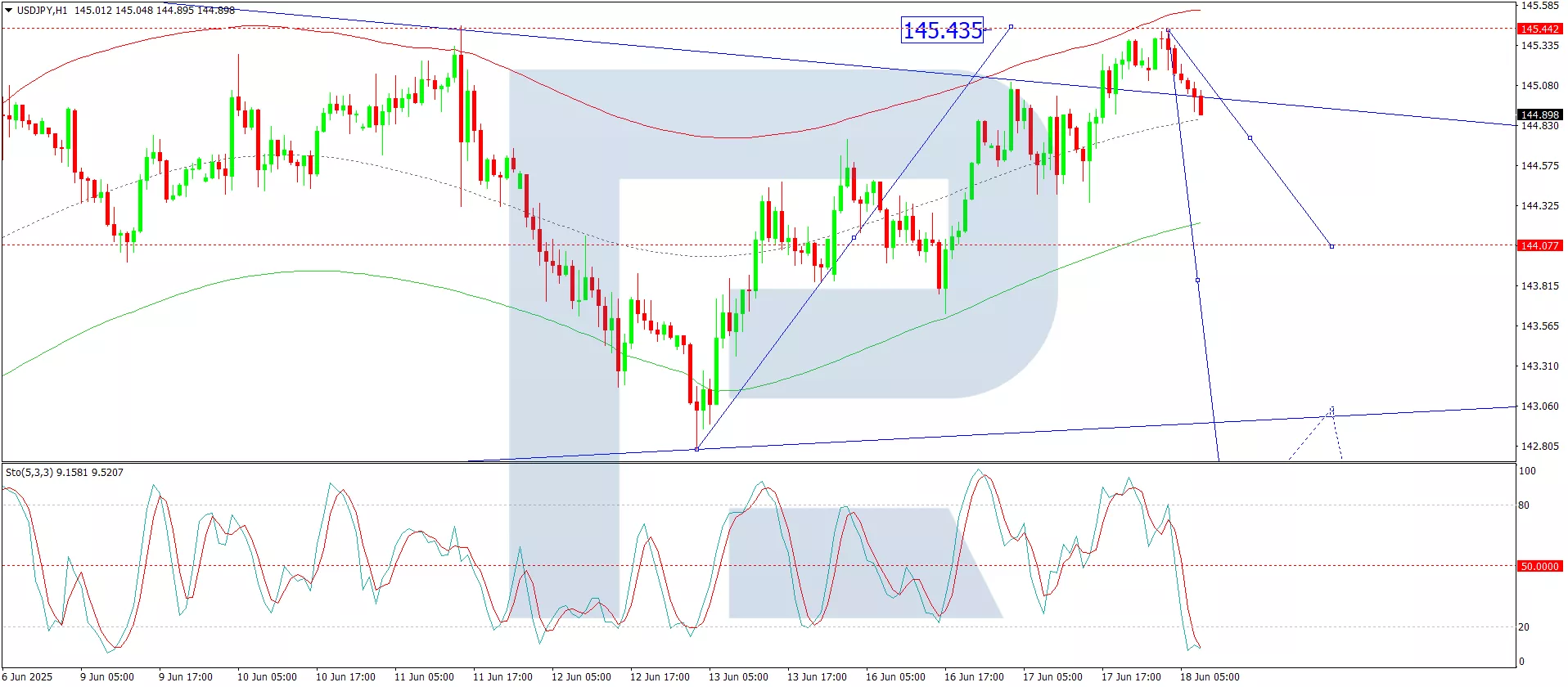
Task: Click the red 145.442 price tag
Action: (1539, 29)
